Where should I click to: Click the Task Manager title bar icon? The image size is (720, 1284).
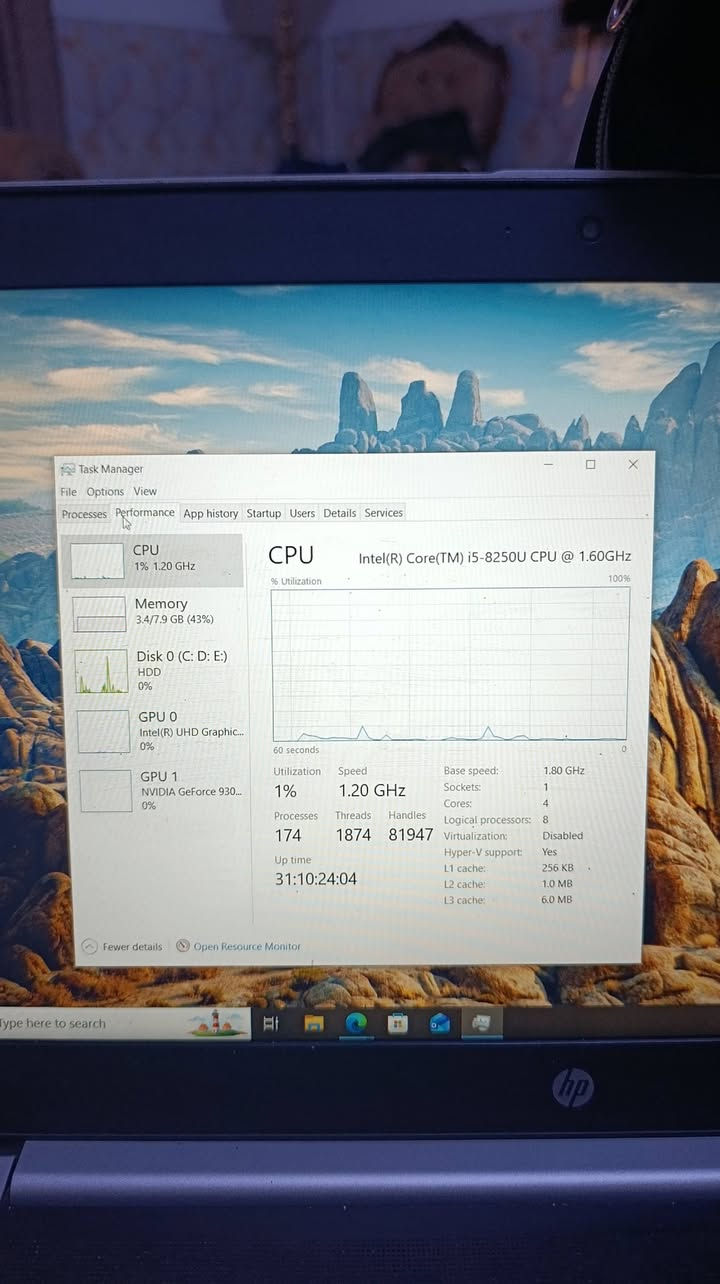tap(67, 469)
